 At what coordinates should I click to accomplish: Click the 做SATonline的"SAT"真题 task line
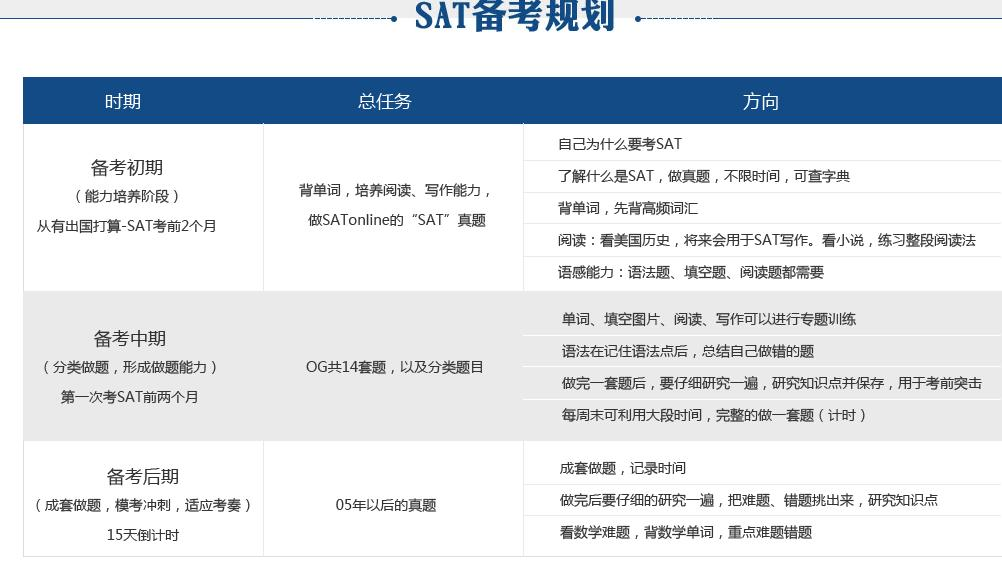pyautogui.click(x=396, y=220)
